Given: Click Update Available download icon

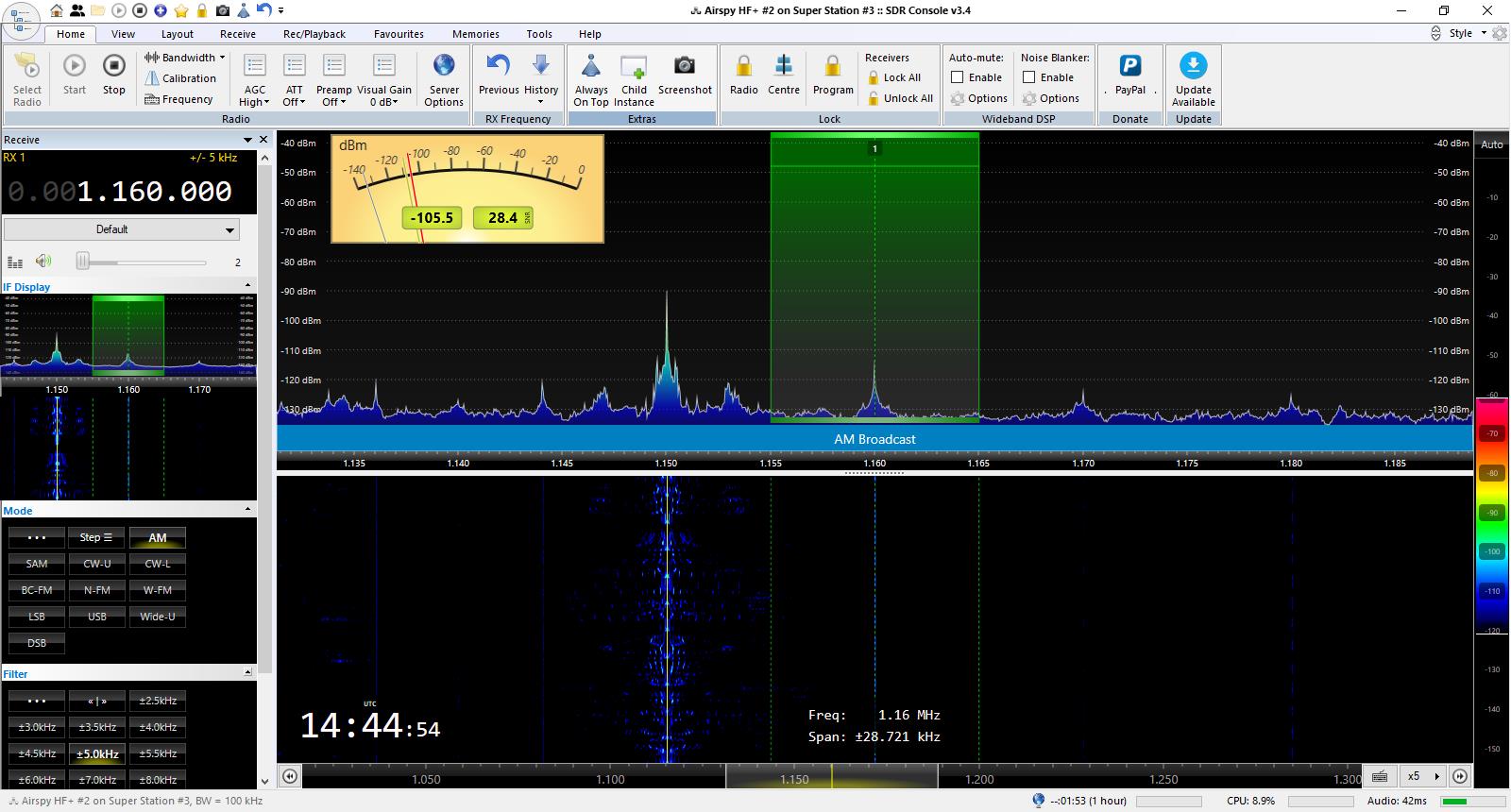Looking at the screenshot, I should (x=1194, y=79).
